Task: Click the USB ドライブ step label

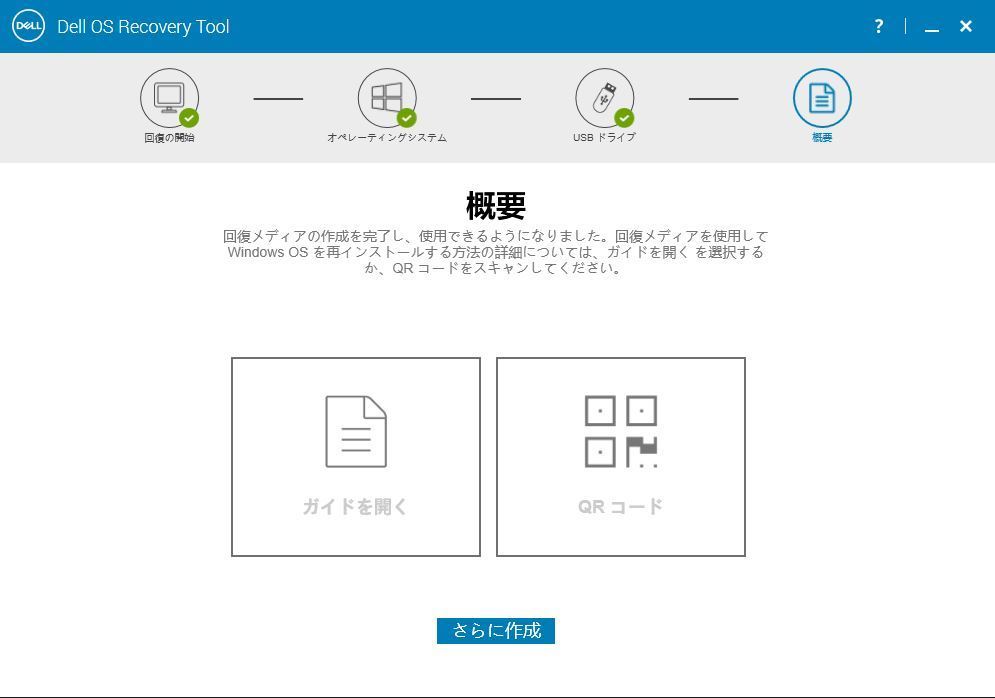Action: point(604,138)
